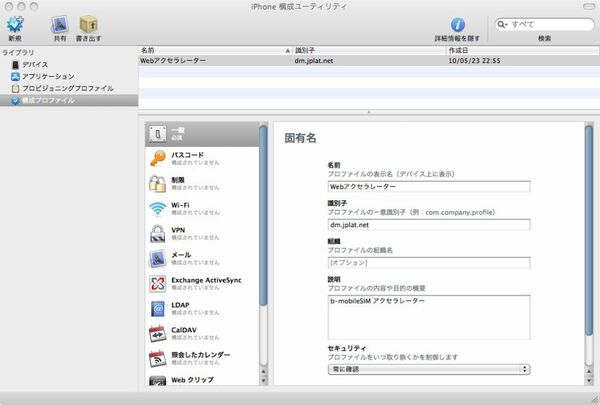Open Web クリップ payload icon
Viewport: 600px width, 405px height.
(158, 381)
